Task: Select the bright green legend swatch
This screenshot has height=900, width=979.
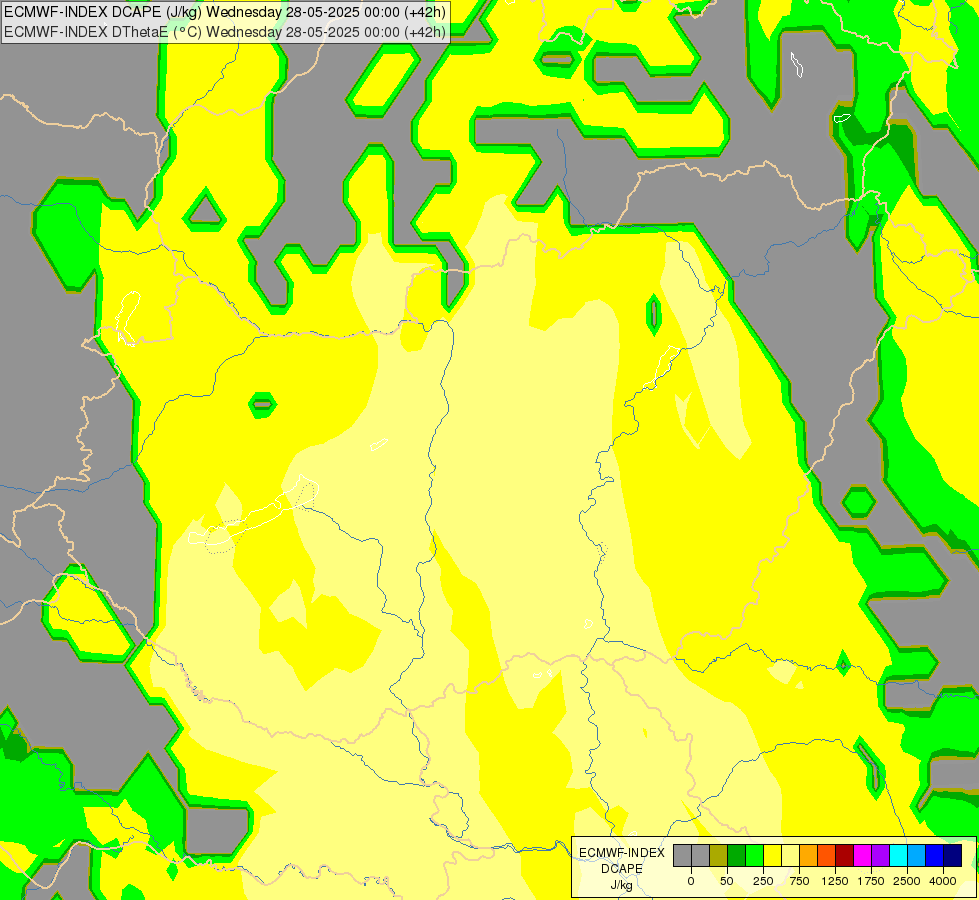Action: (755, 856)
